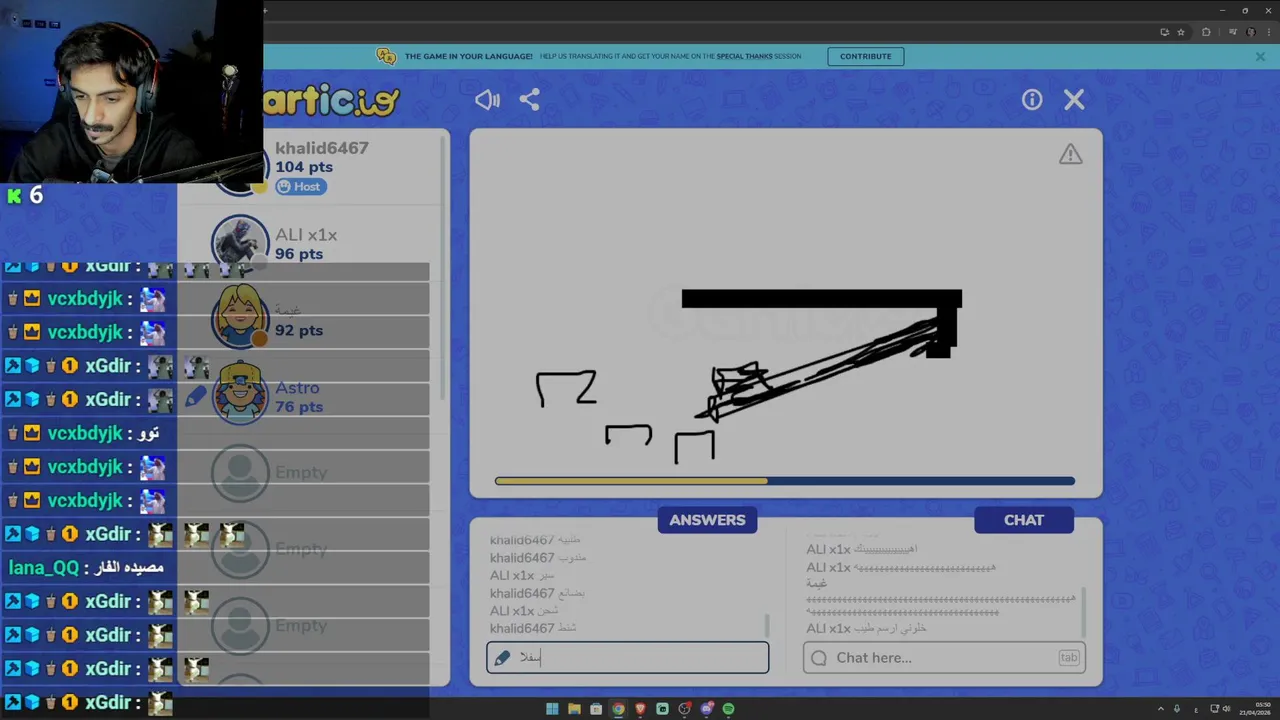
Task: Mute the game sound with speaker icon
Action: point(487,99)
